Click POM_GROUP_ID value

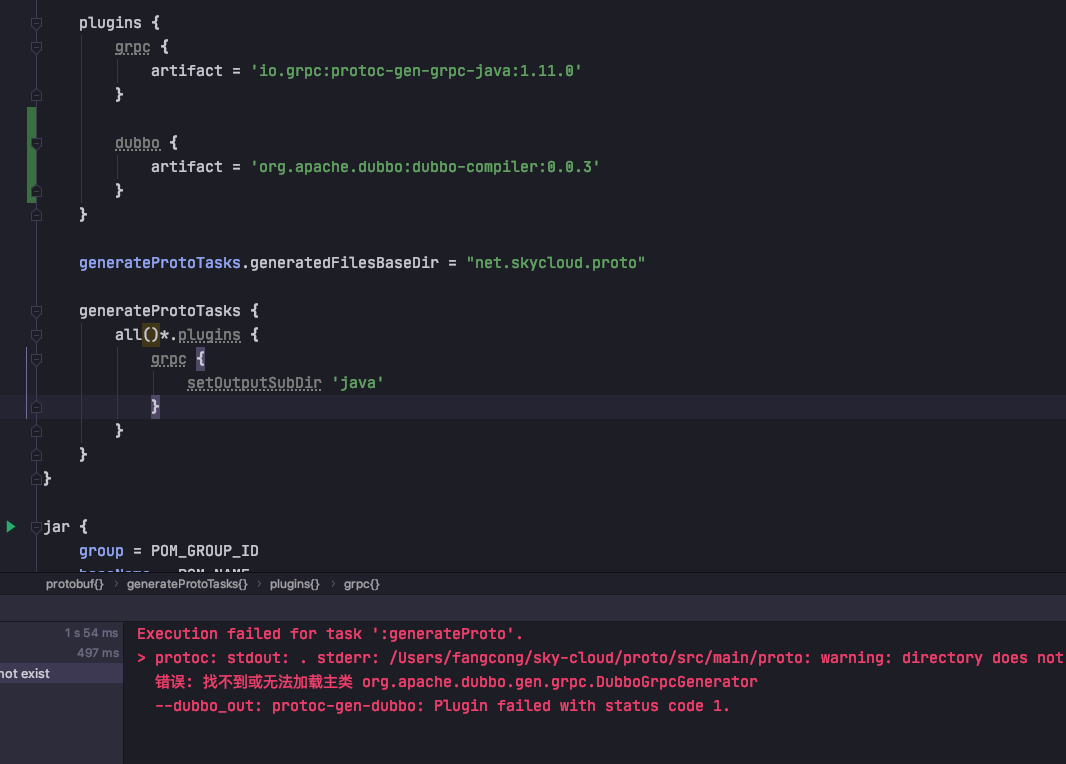[205, 551]
